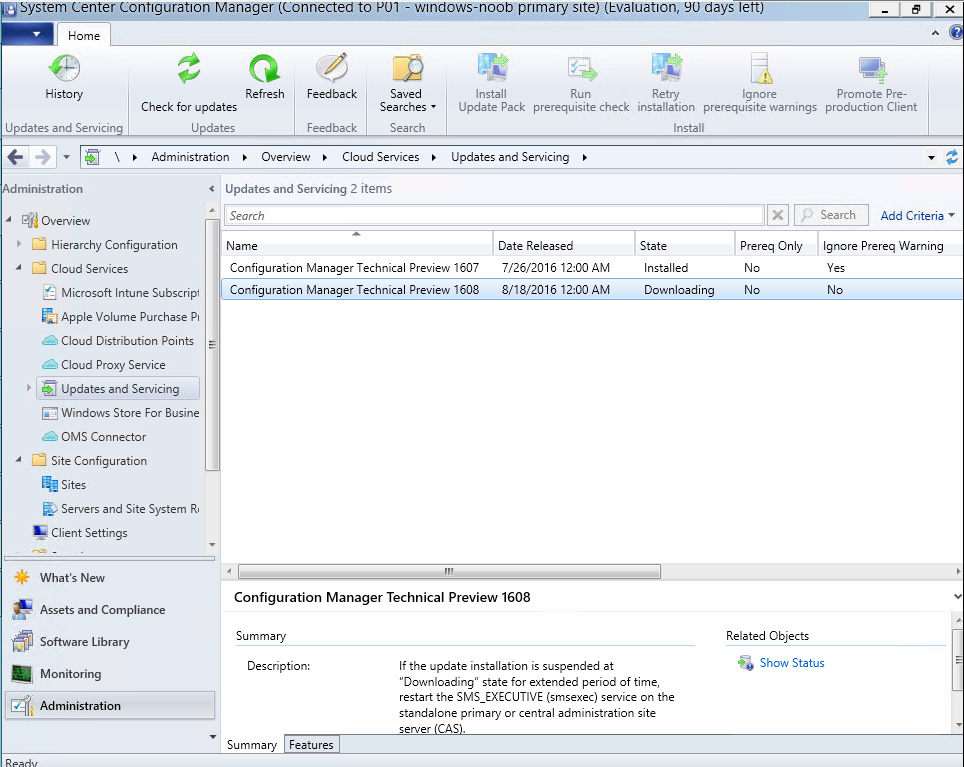This screenshot has height=767, width=964.
Task: Sort by Name column header
Action: coord(357,245)
